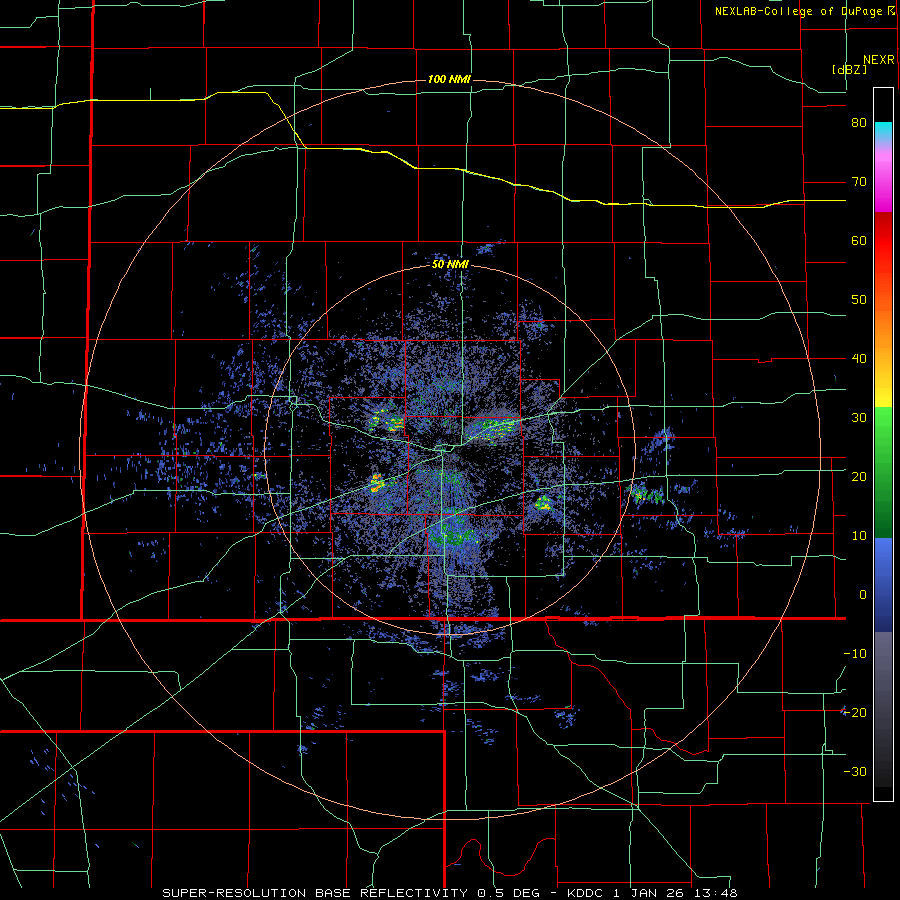Viewport: 900px width, 900px height.
Task: Click the cyan segment of the color bar
Action: (x=883, y=133)
